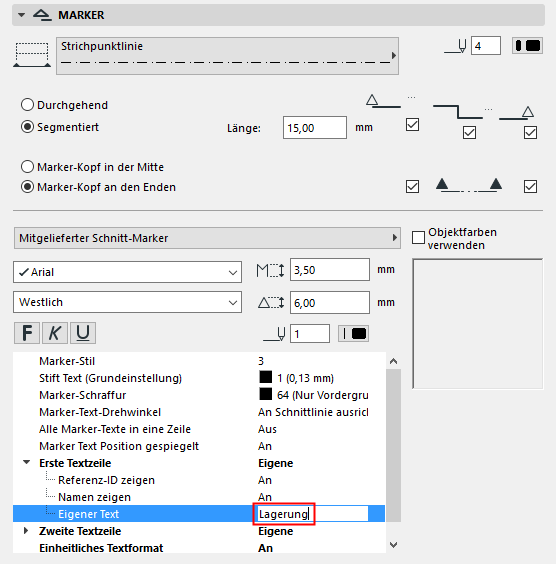Open the text pen color swatch

(354, 334)
